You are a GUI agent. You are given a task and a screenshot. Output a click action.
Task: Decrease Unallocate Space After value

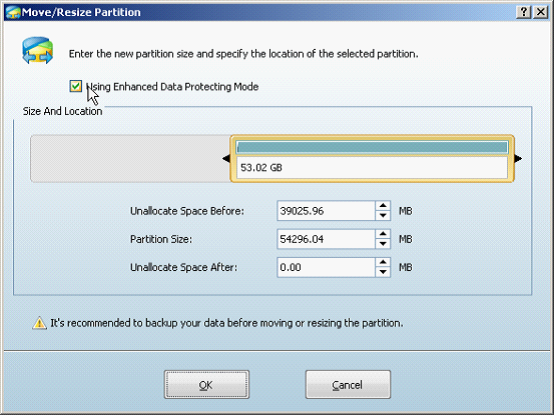383,272
